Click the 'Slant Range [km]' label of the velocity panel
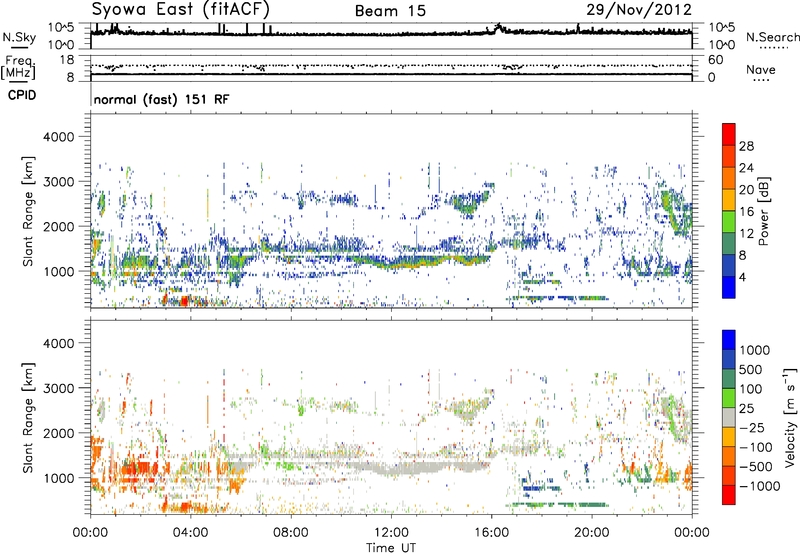The height and width of the screenshot is (554, 800). pyautogui.click(x=28, y=417)
